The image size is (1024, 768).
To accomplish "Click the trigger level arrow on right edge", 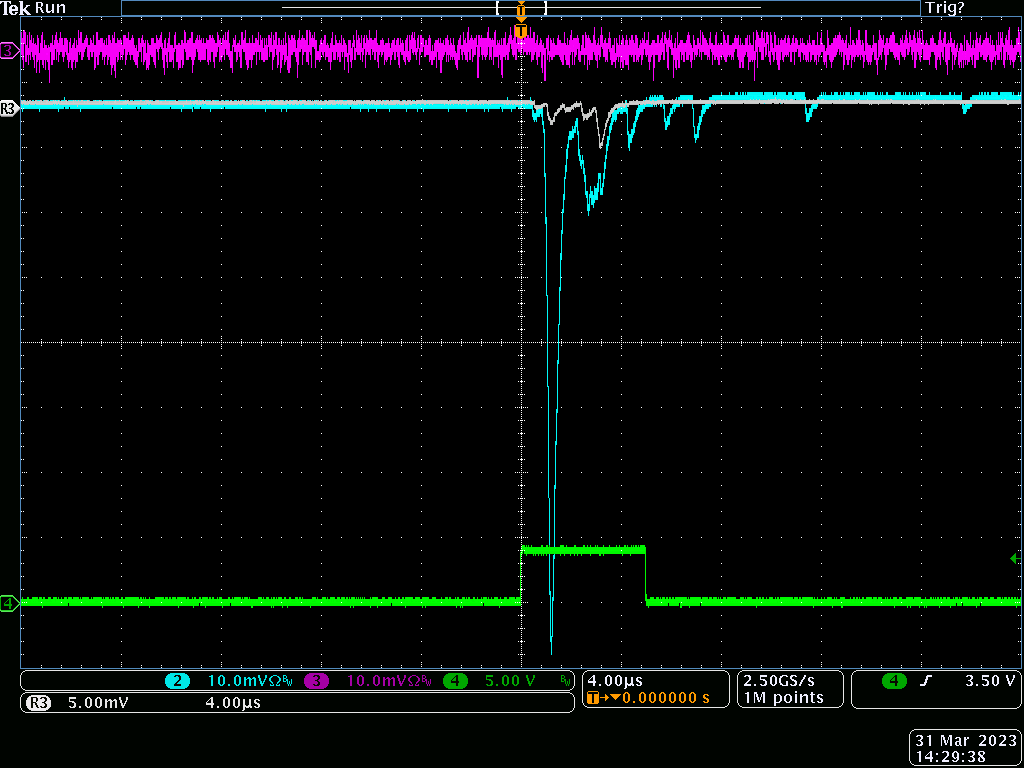I will pos(1015,558).
